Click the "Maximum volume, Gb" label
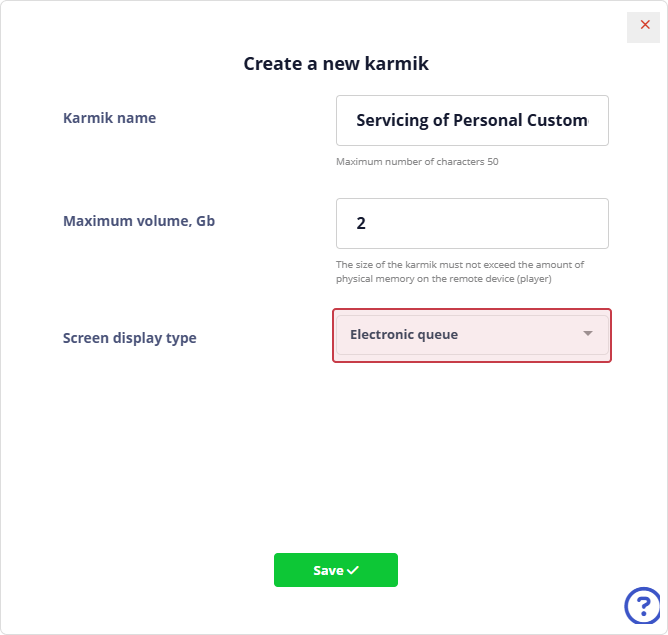Screen dimensions: 668x635 pyautogui.click(x=139, y=221)
